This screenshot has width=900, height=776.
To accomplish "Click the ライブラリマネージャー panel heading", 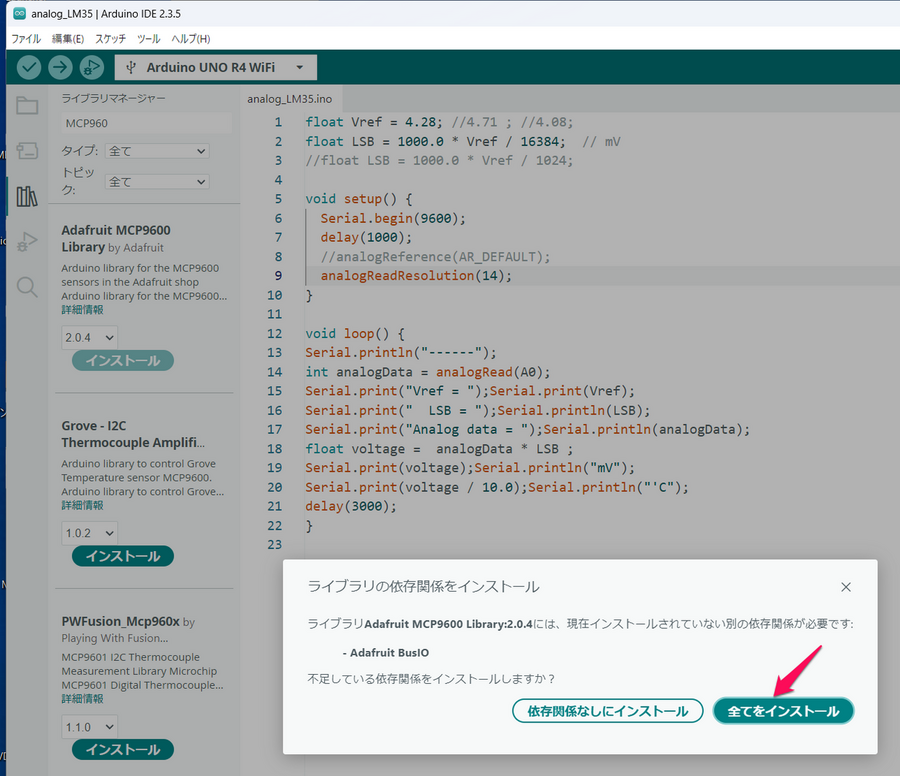I will pyautogui.click(x=114, y=99).
